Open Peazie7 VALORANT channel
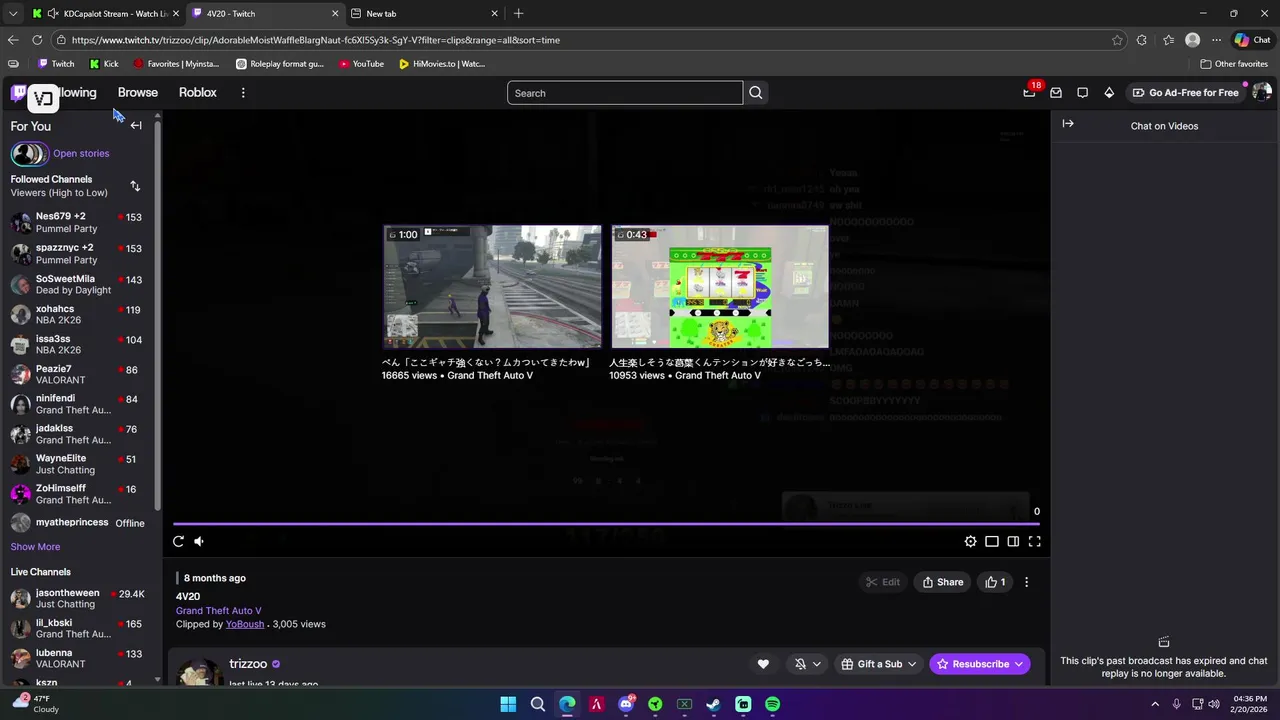 78,374
